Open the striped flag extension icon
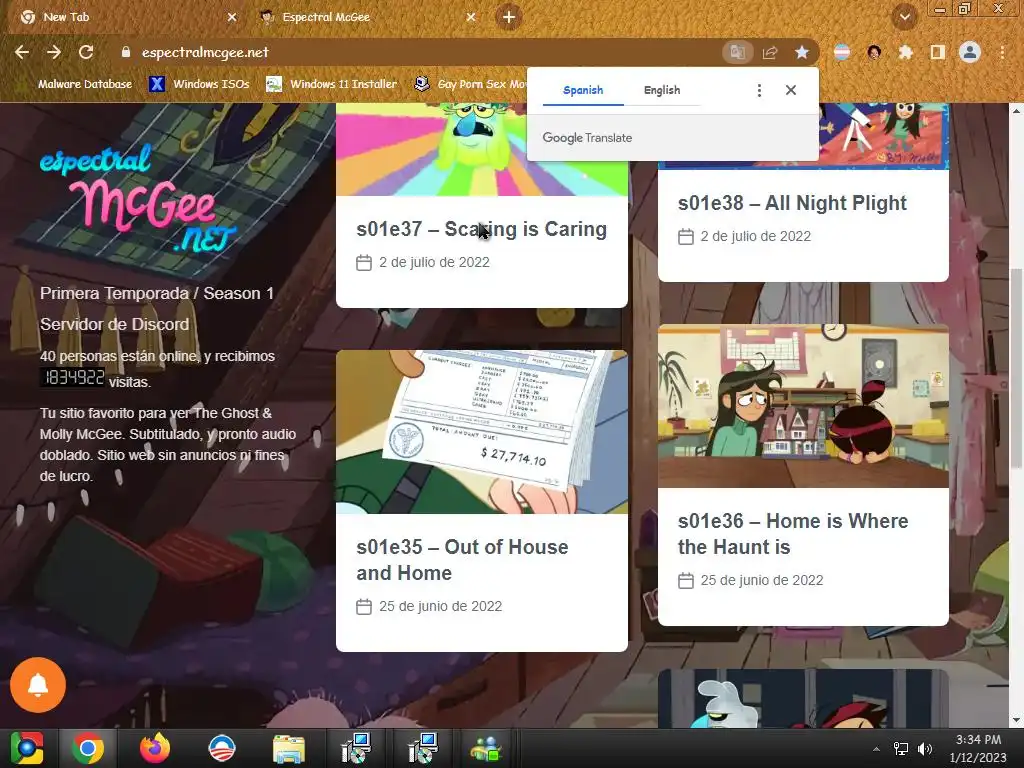 pos(842,52)
